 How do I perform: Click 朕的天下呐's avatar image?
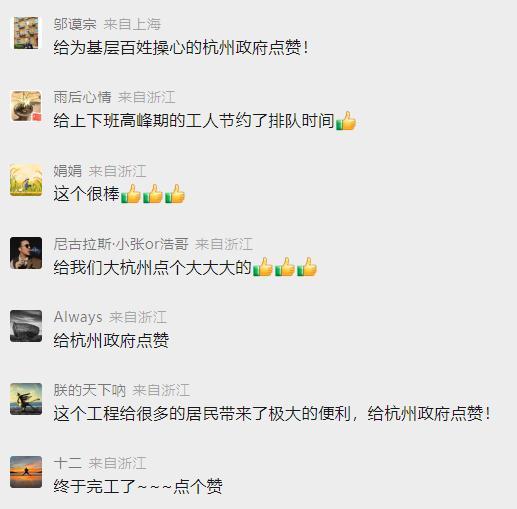pyautogui.click(x=26, y=399)
